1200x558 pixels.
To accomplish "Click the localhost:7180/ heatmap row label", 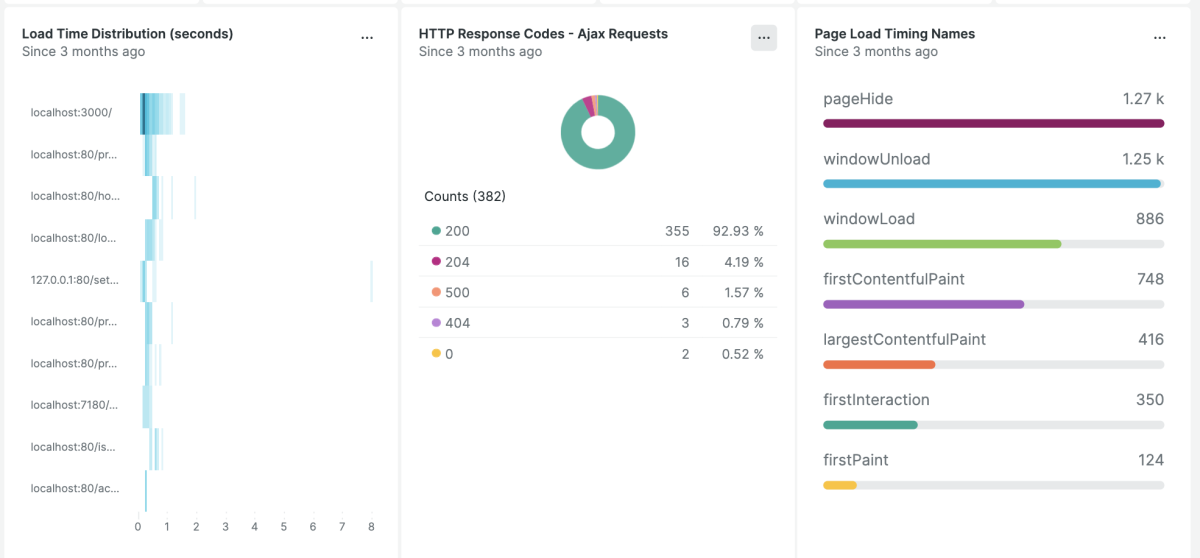I will 75,405.
